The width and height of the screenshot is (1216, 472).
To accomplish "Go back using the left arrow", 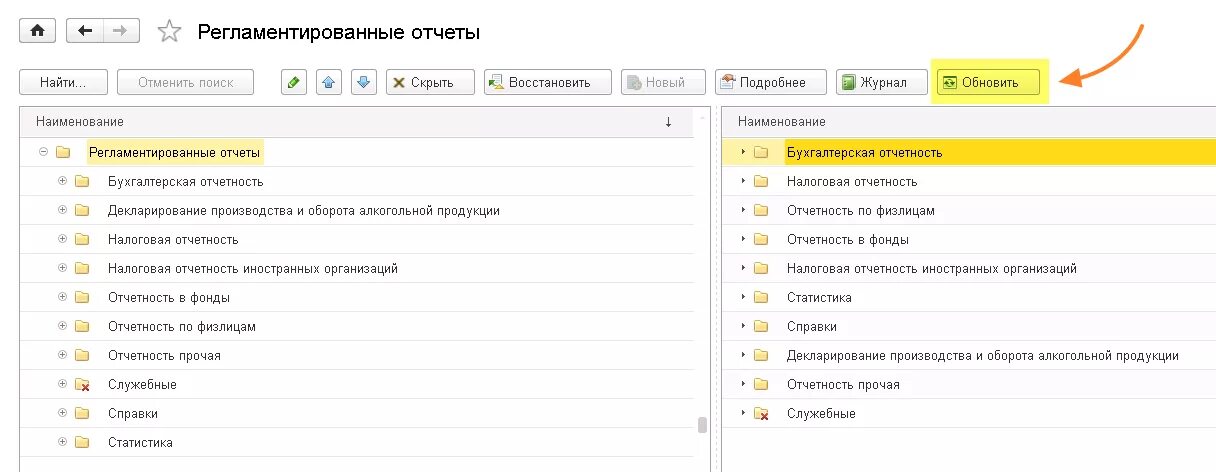I will click(x=85, y=31).
